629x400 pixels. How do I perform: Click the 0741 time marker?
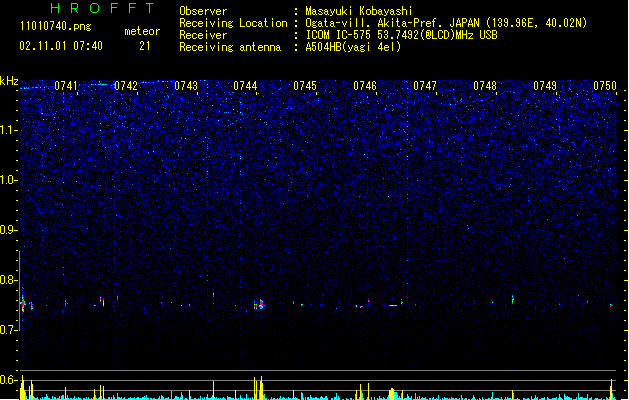pyautogui.click(x=66, y=86)
